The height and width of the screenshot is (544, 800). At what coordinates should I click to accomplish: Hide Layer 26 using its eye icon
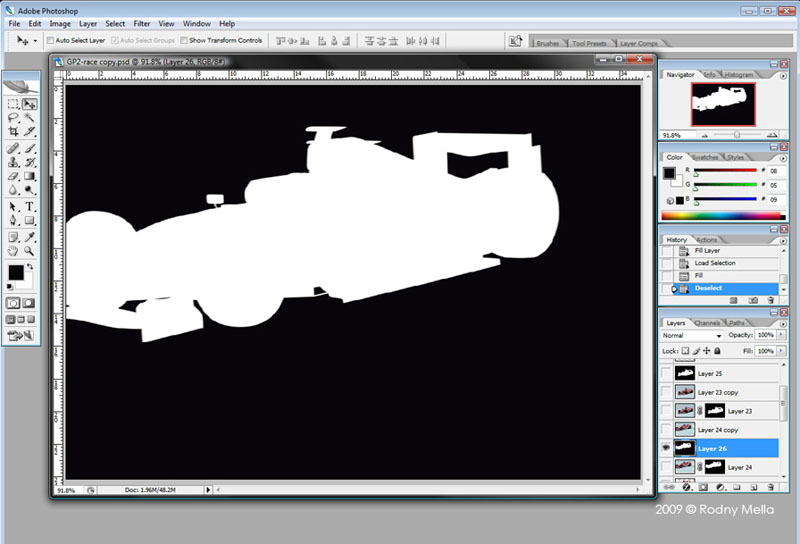(666, 448)
